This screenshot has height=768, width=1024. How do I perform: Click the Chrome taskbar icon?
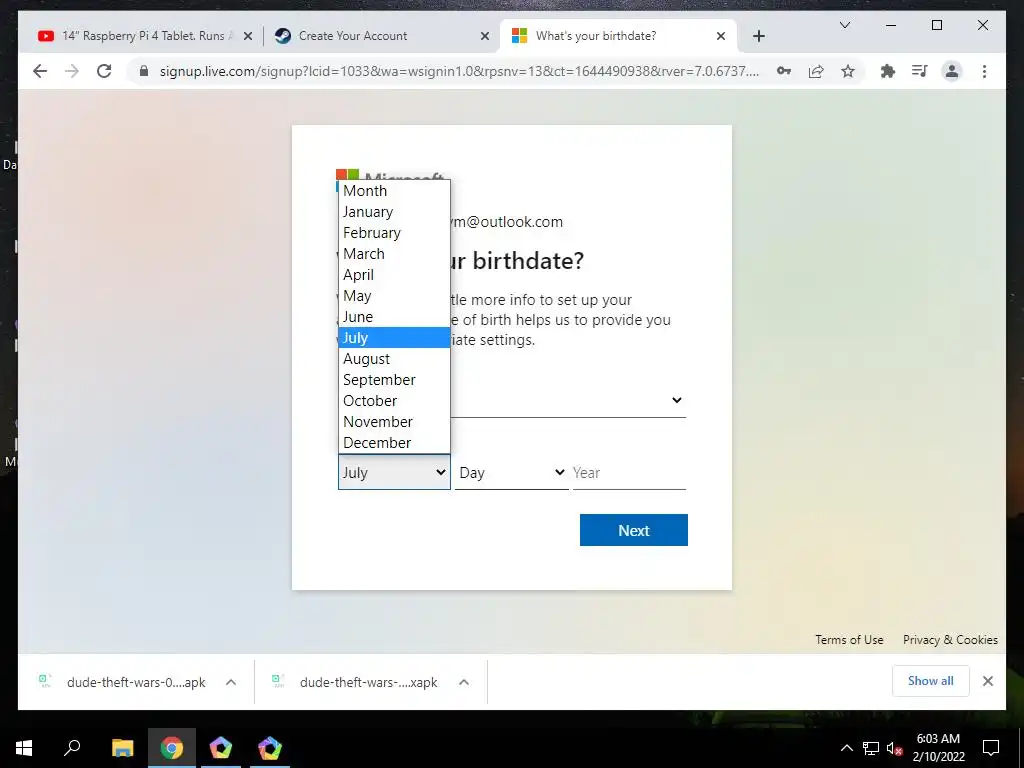(172, 747)
